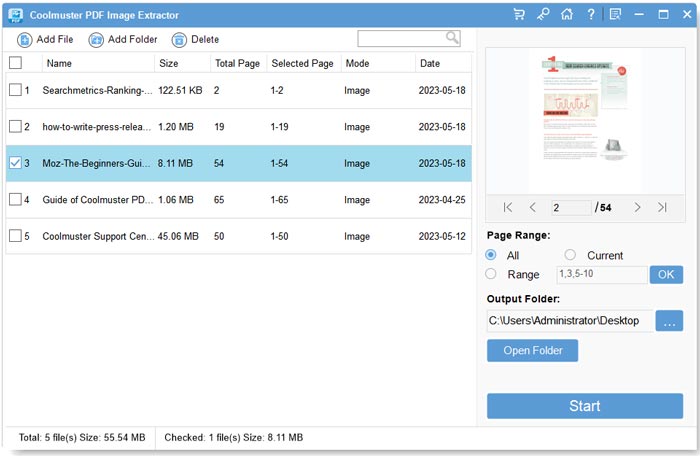Click the 1-65 selected page cell
The height and width of the screenshot is (456, 700).
pos(279,200)
